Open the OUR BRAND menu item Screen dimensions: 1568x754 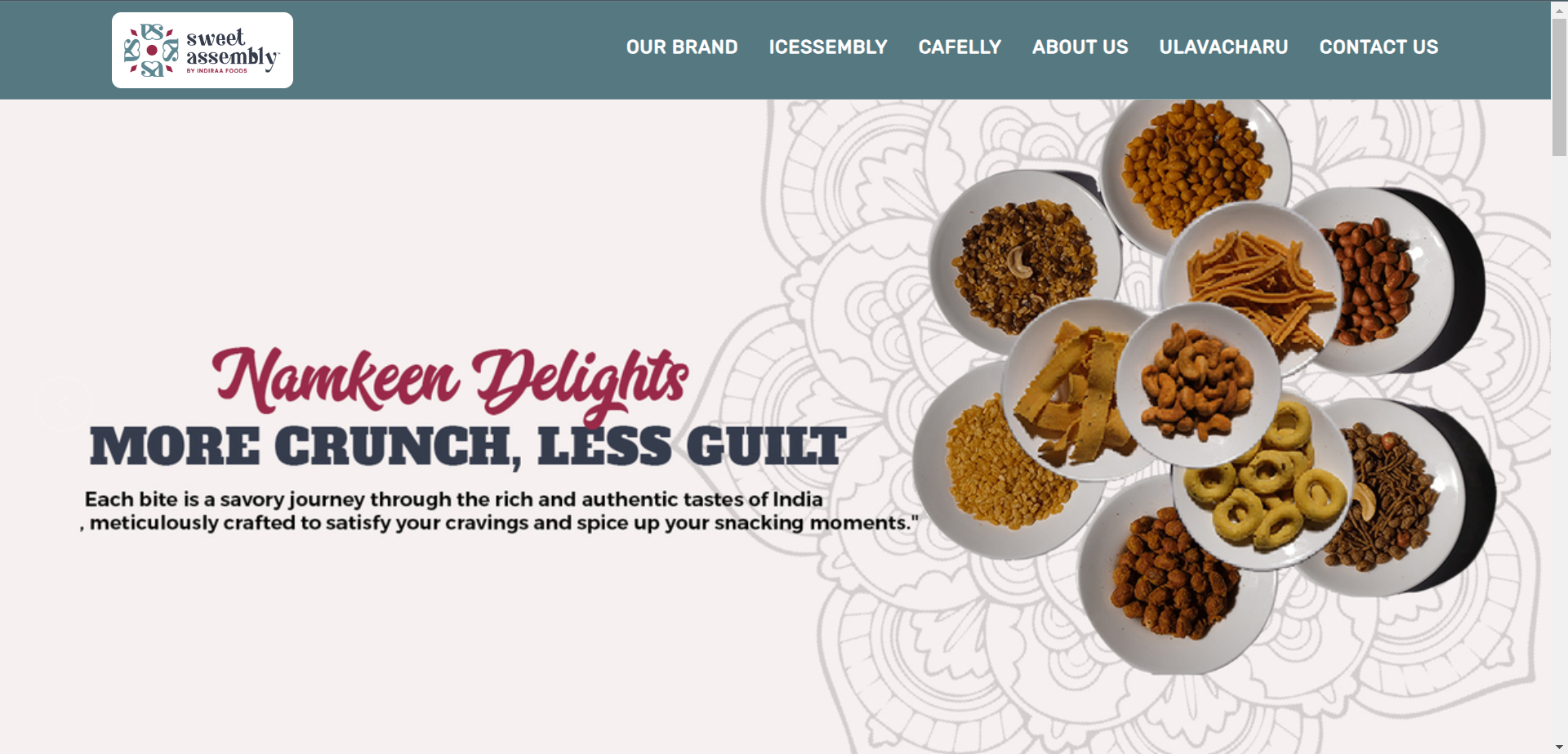click(682, 47)
